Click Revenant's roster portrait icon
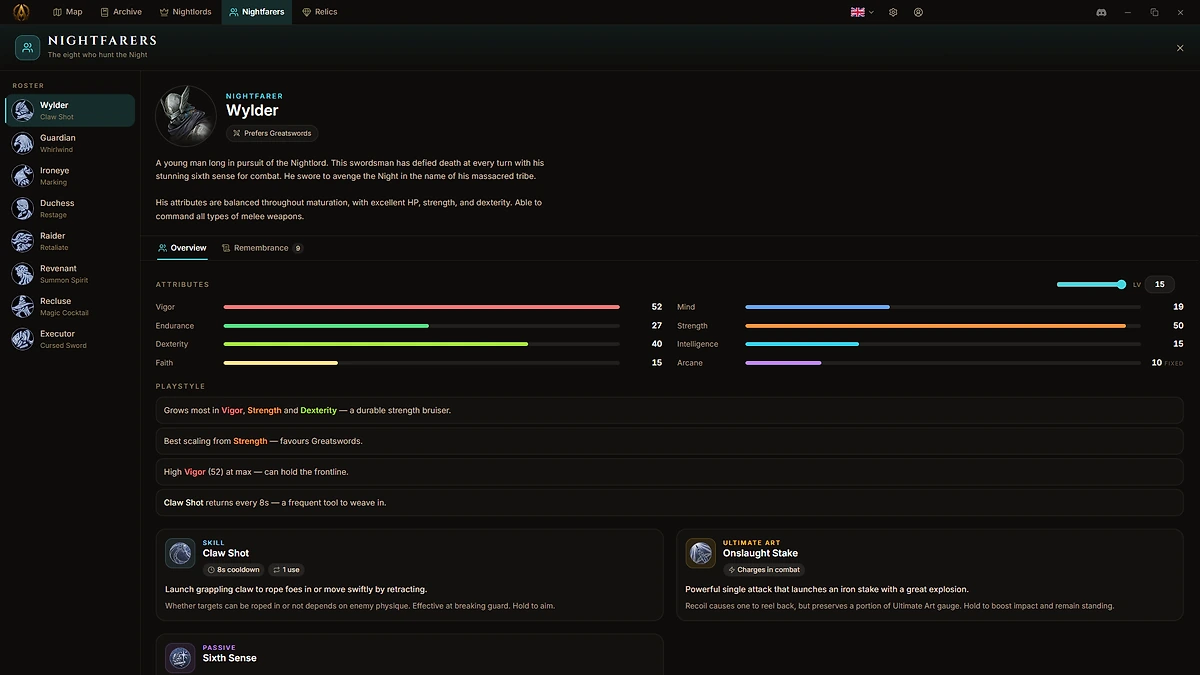This screenshot has width=1200, height=675. pyautogui.click(x=22, y=274)
